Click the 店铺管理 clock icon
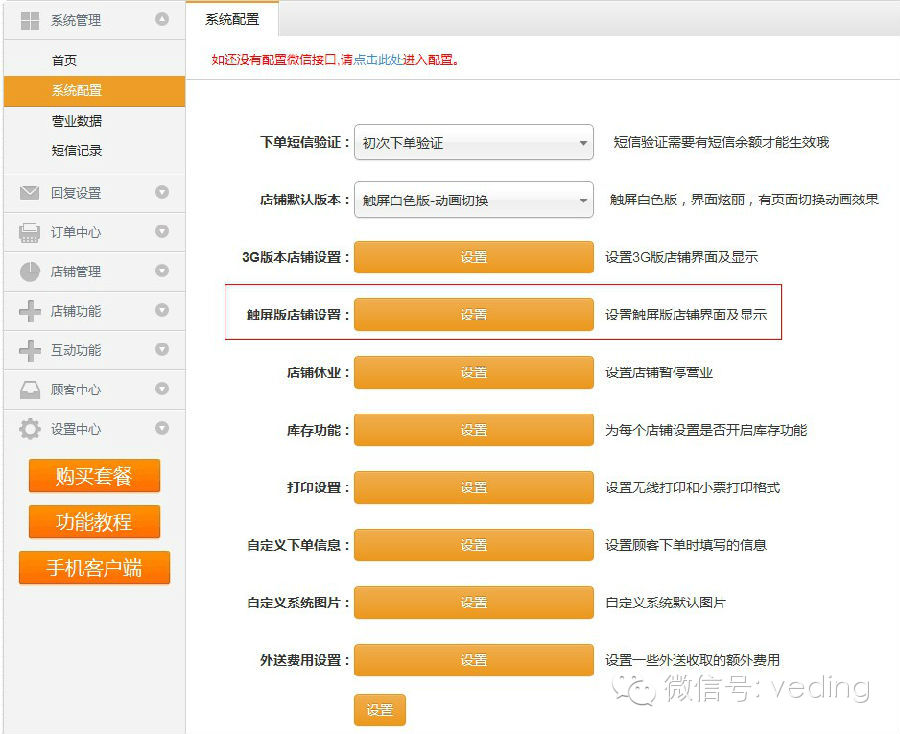Viewport: 900px width, 734px height. (x=30, y=271)
